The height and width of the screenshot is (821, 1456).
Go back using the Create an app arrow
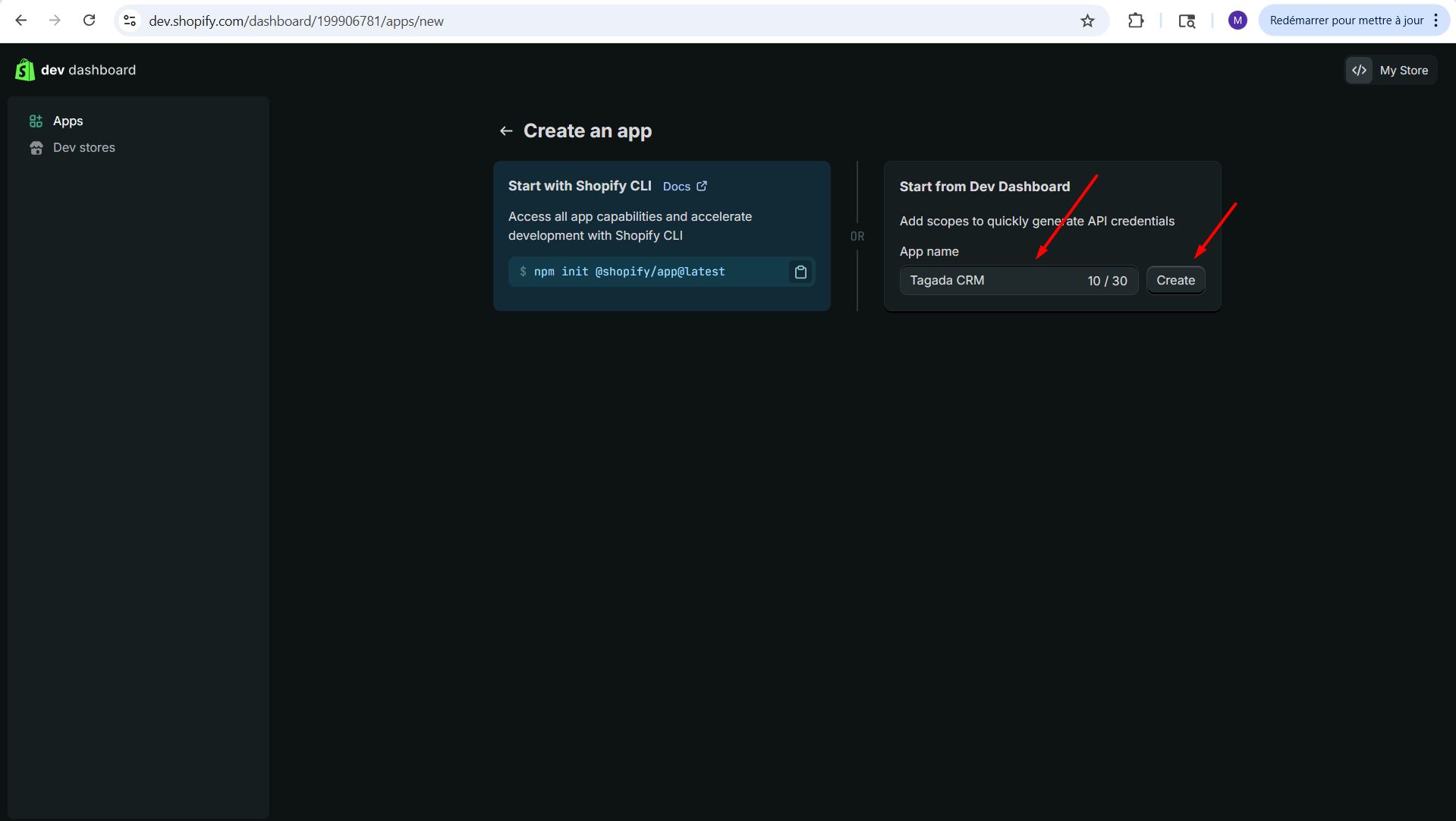(x=506, y=131)
